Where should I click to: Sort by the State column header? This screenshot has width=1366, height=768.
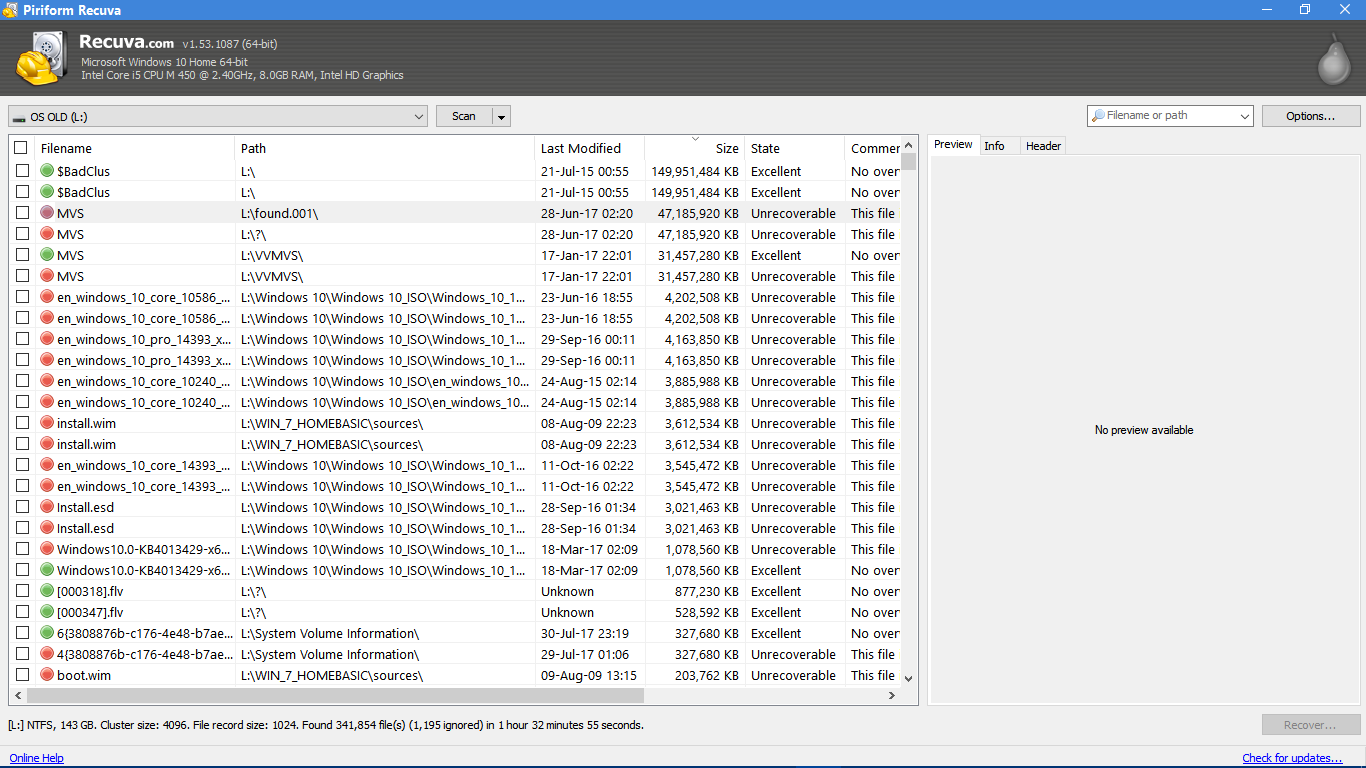pos(795,148)
